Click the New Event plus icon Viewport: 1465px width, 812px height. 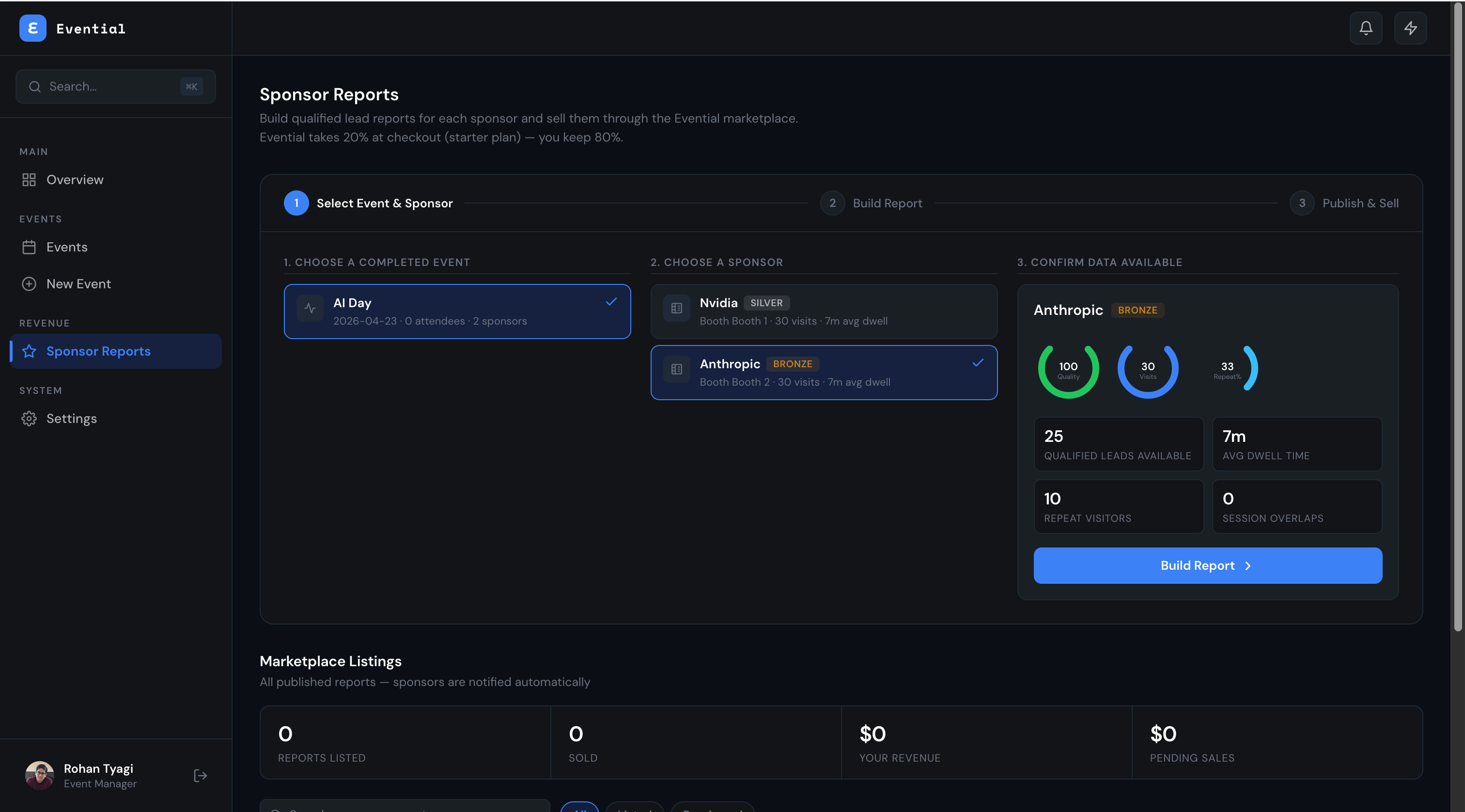click(29, 284)
